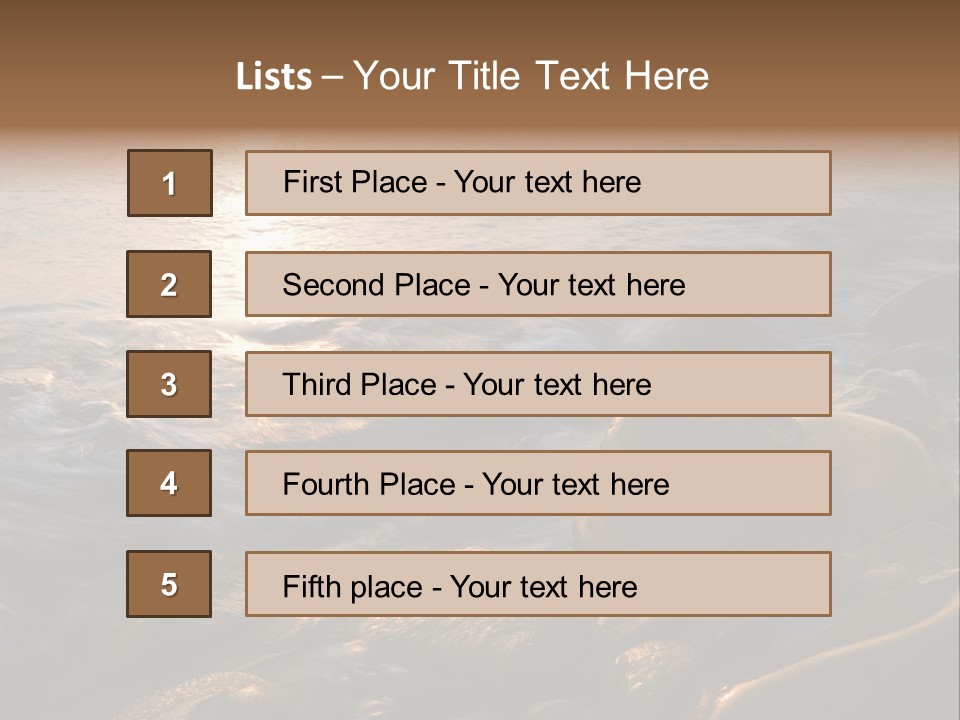Click the number 5 box
960x720 pixels.
[169, 584]
